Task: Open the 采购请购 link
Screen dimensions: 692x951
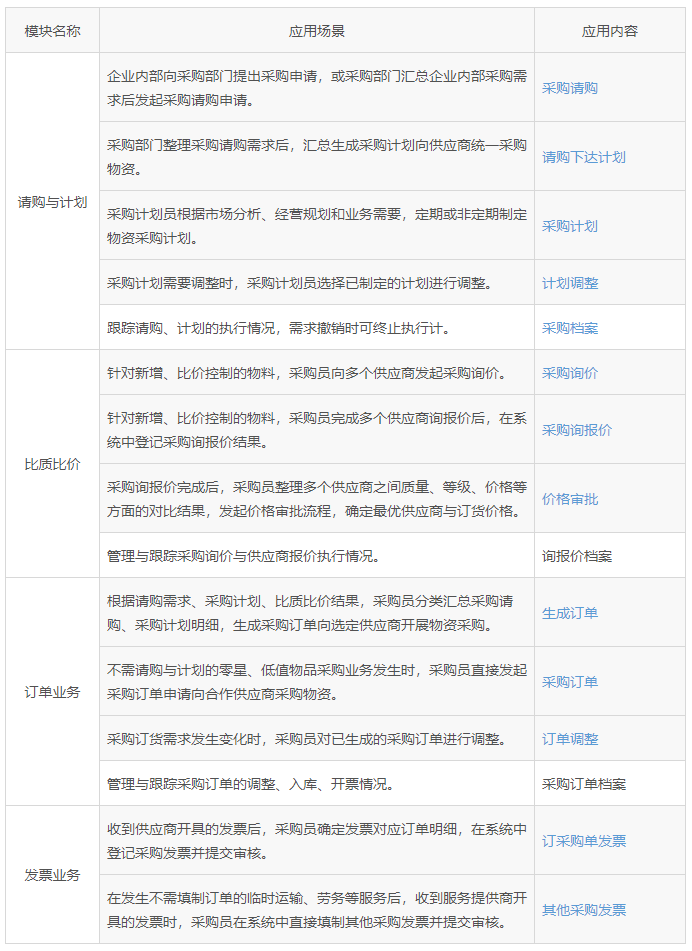Action: click(569, 88)
